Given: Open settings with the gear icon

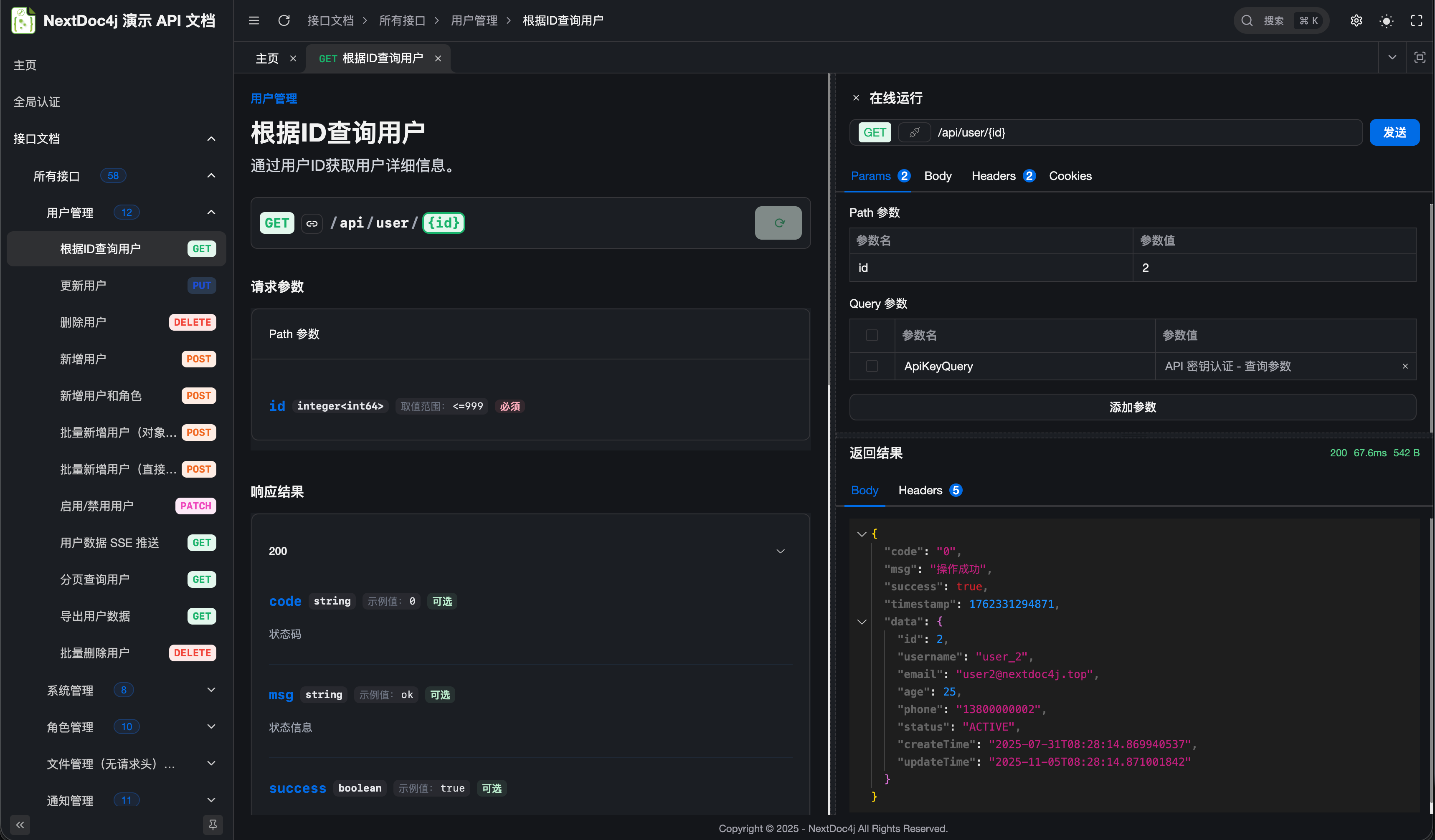Looking at the screenshot, I should coord(1356,20).
